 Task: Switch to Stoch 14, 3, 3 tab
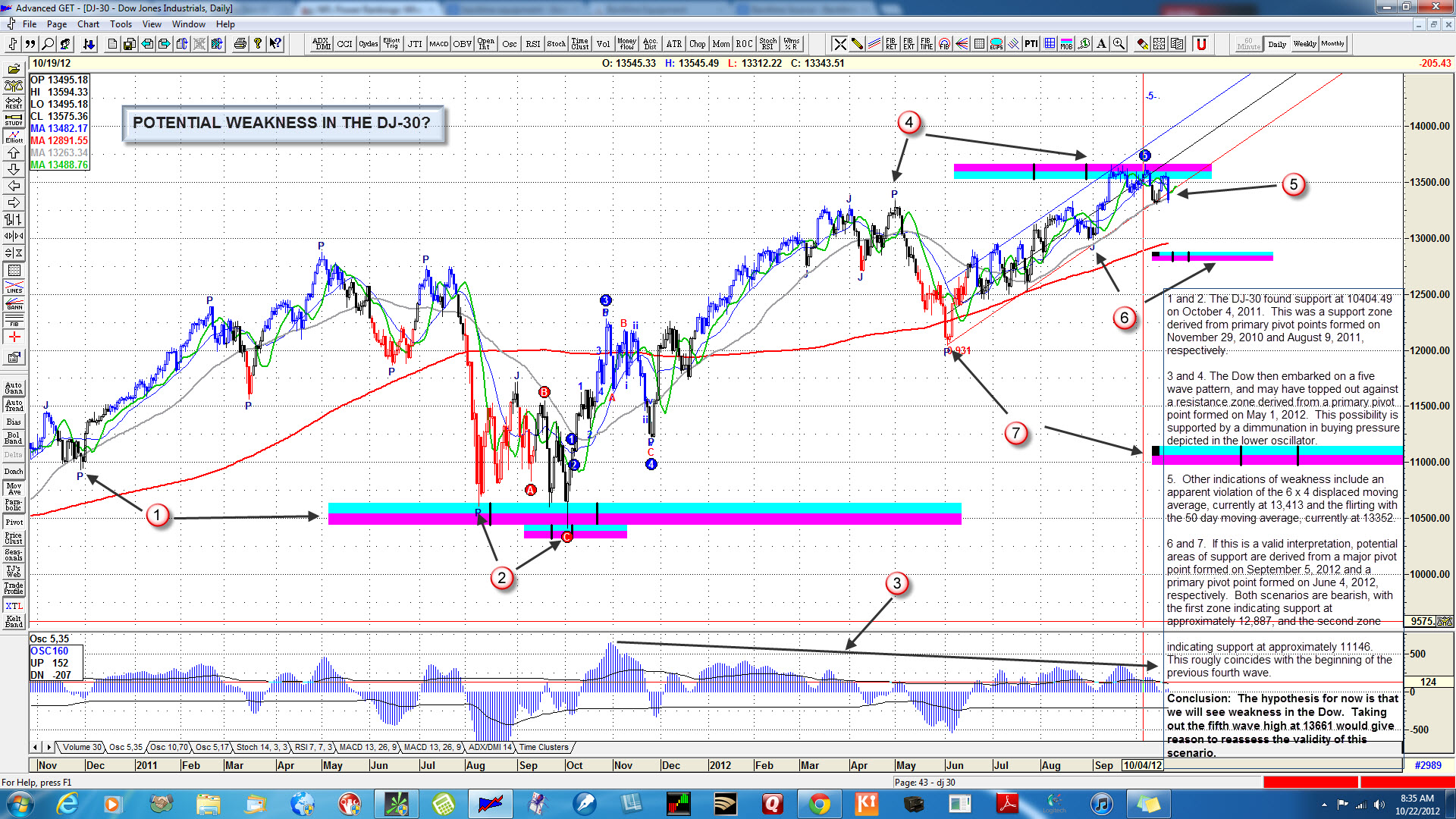[262, 748]
